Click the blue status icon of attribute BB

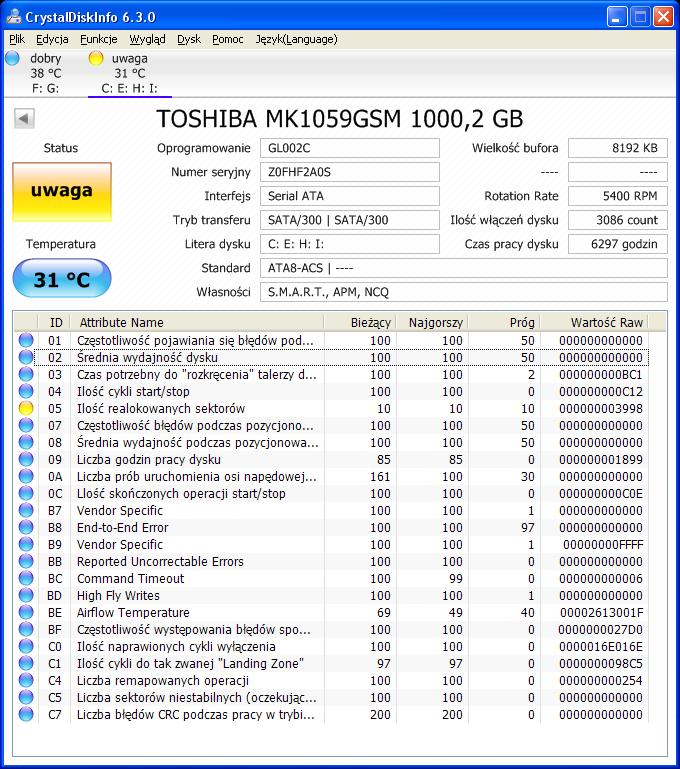pyautogui.click(x=25, y=561)
